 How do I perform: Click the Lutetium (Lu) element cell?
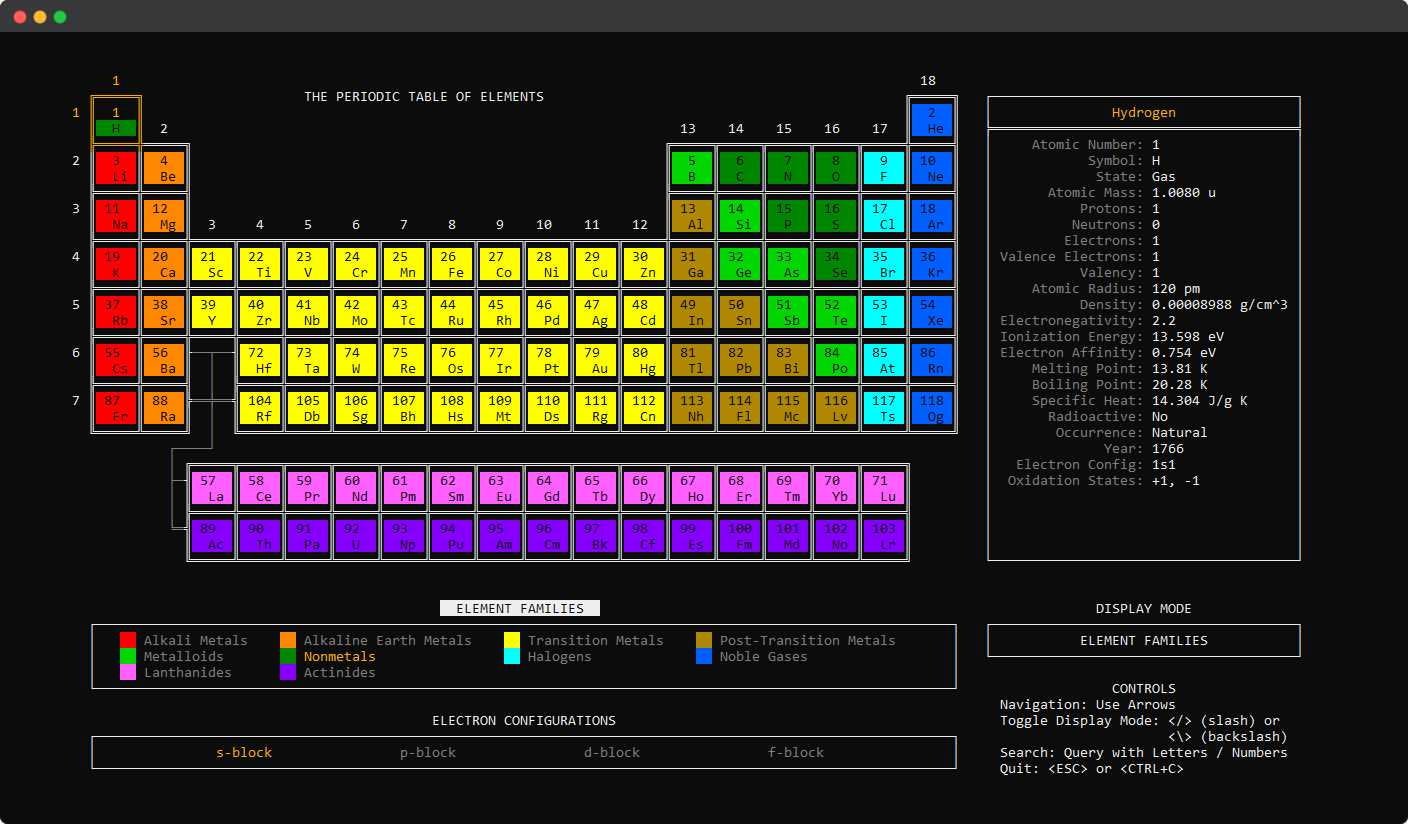tap(884, 488)
